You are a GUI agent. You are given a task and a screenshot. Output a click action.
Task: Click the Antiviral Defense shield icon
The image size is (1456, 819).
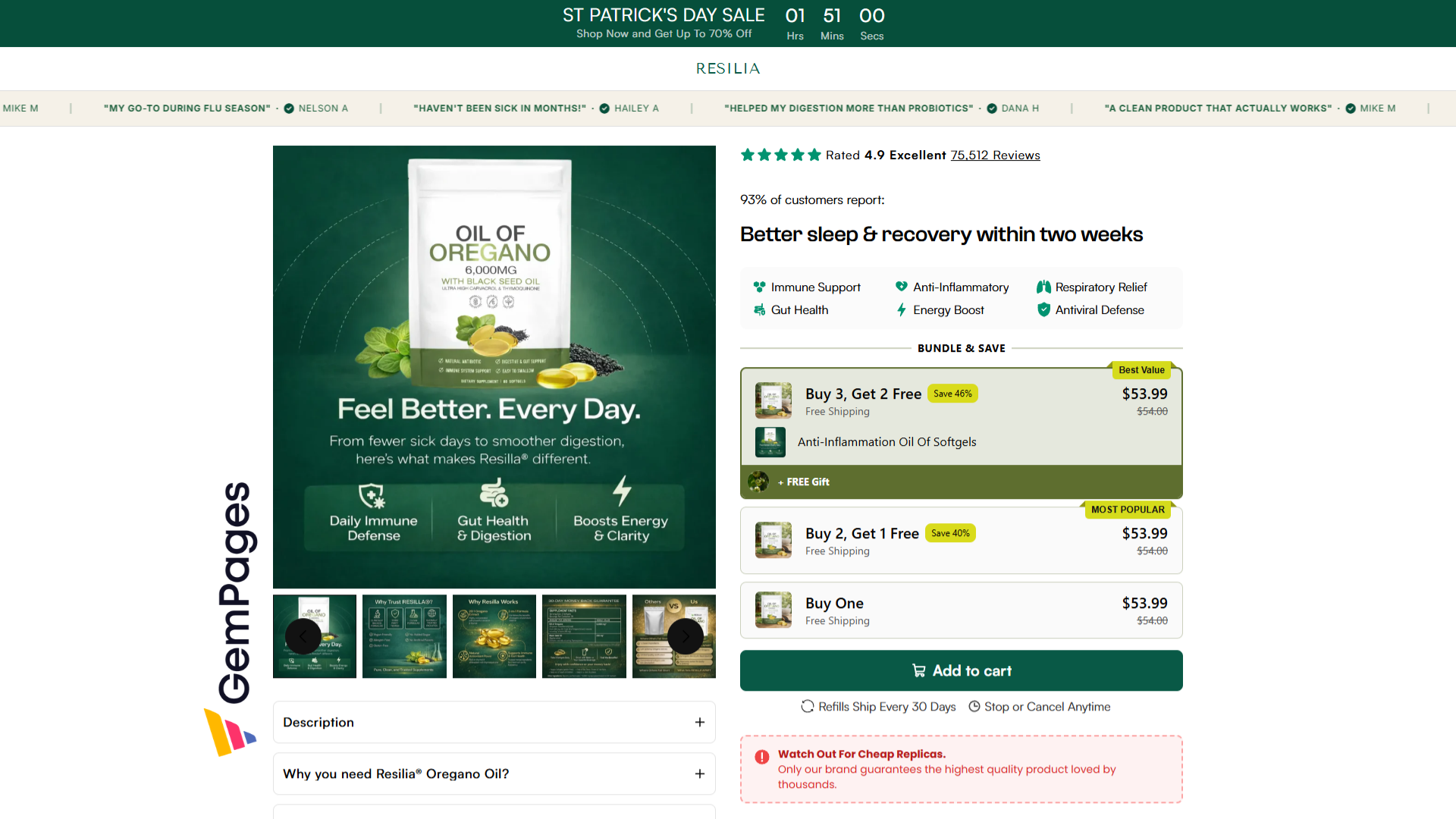tap(1044, 309)
